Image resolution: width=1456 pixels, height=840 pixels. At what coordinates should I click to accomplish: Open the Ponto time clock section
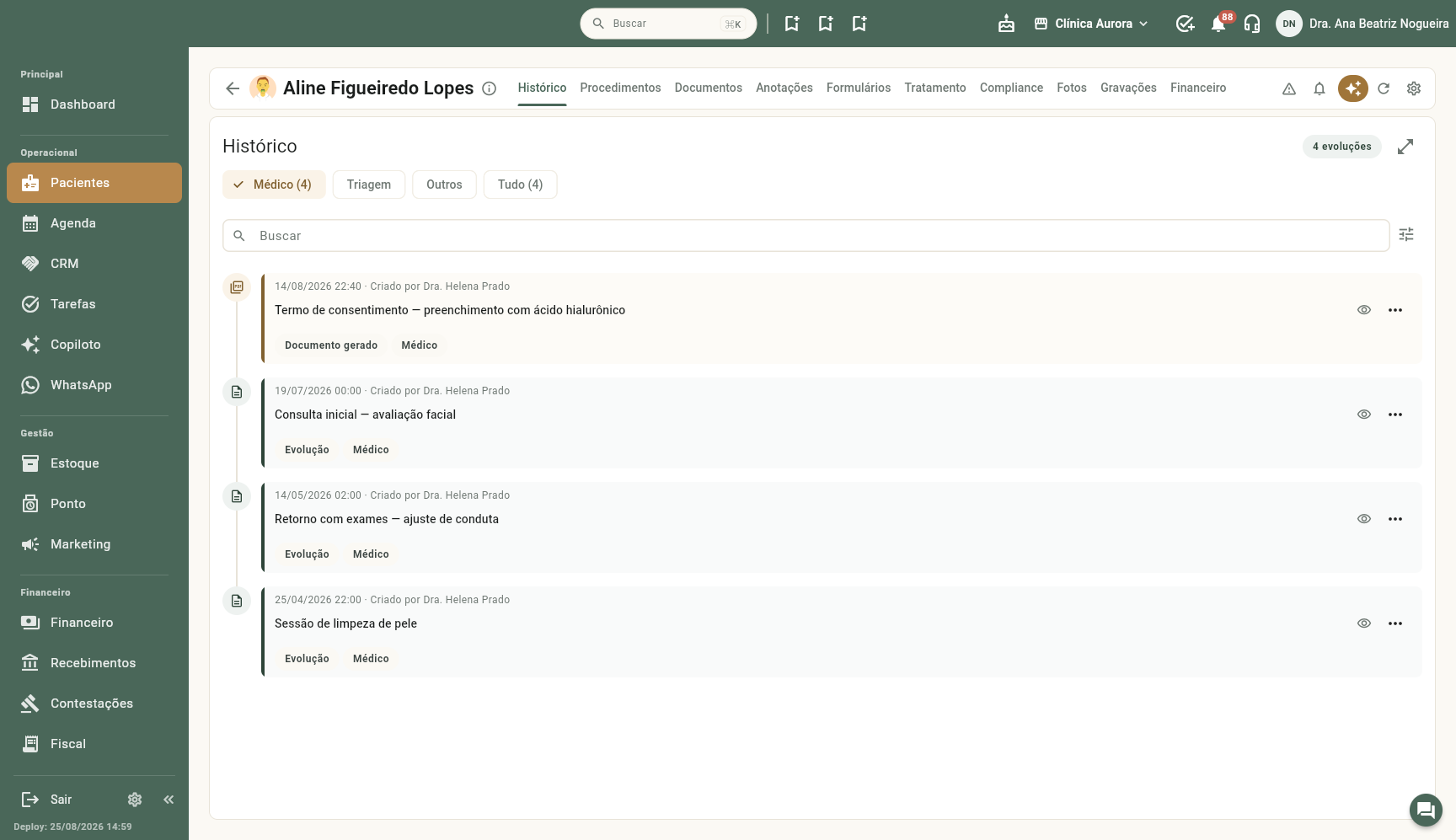(x=94, y=504)
